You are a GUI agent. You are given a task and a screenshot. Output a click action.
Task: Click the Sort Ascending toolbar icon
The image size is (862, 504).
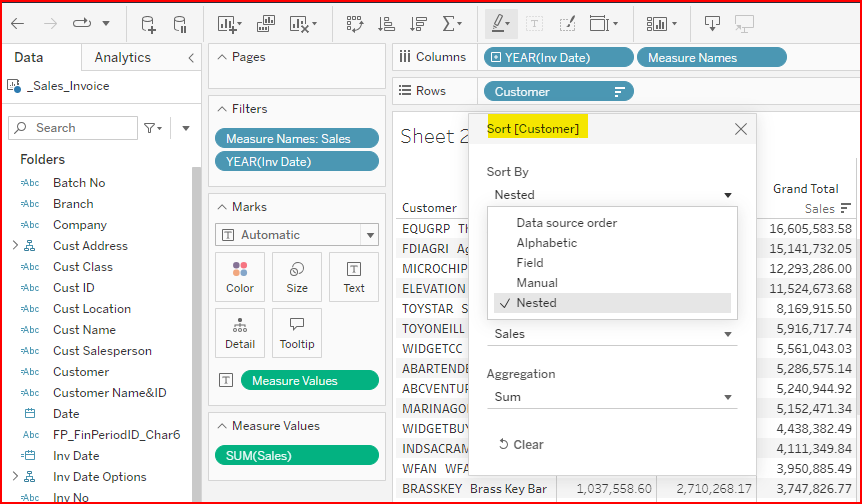387,23
